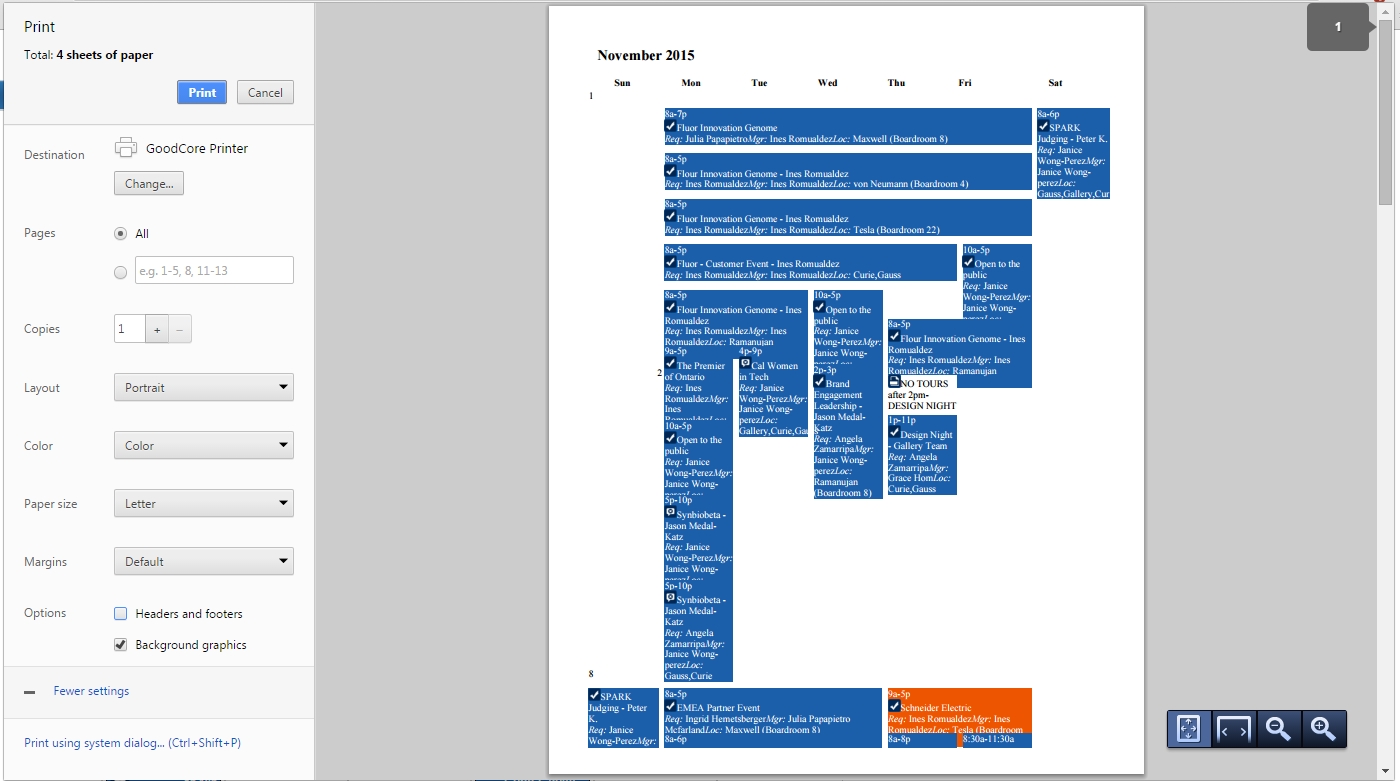Uncheck Background graphics option

pyautogui.click(x=121, y=645)
